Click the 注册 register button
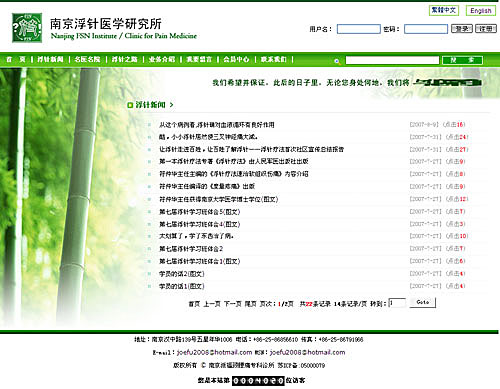Image resolution: width=500 pixels, height=389 pixels. [486, 29]
